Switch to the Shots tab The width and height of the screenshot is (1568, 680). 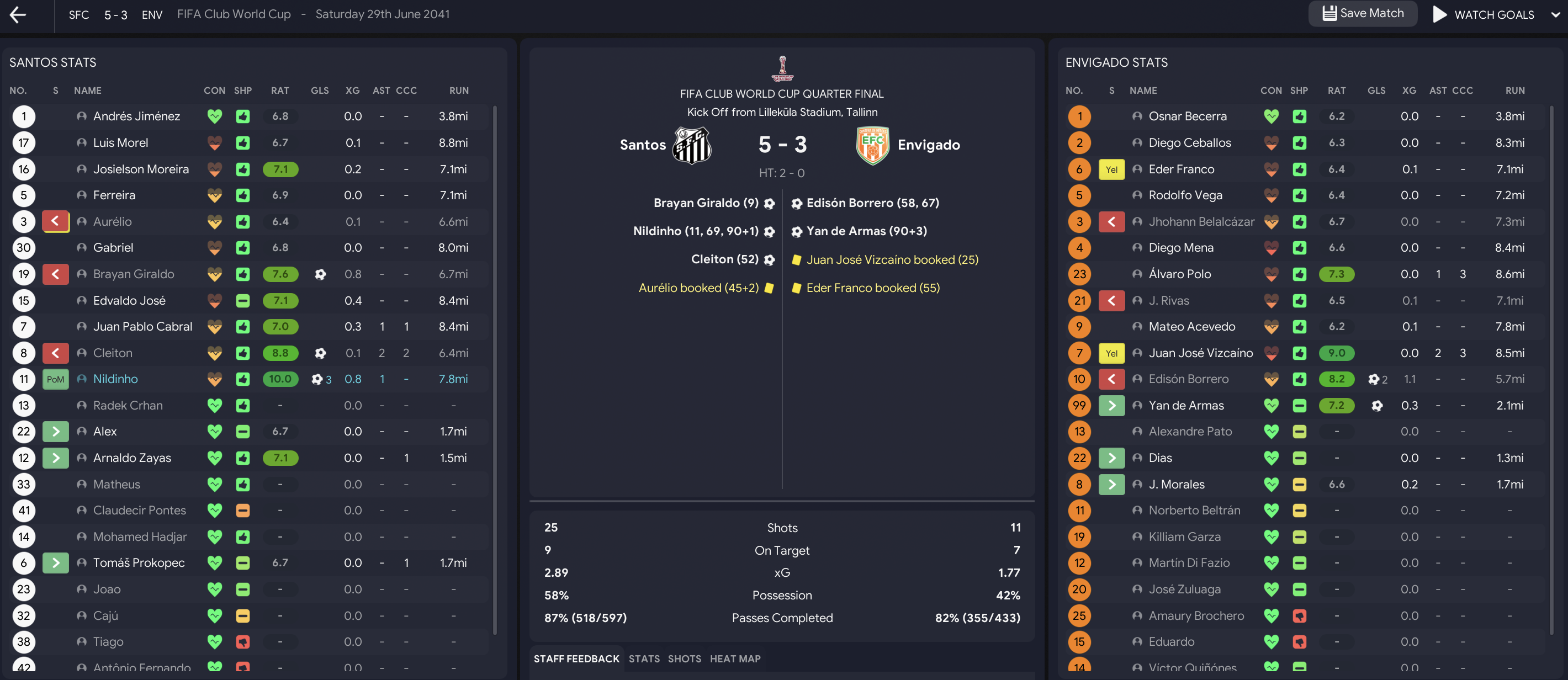tap(684, 658)
